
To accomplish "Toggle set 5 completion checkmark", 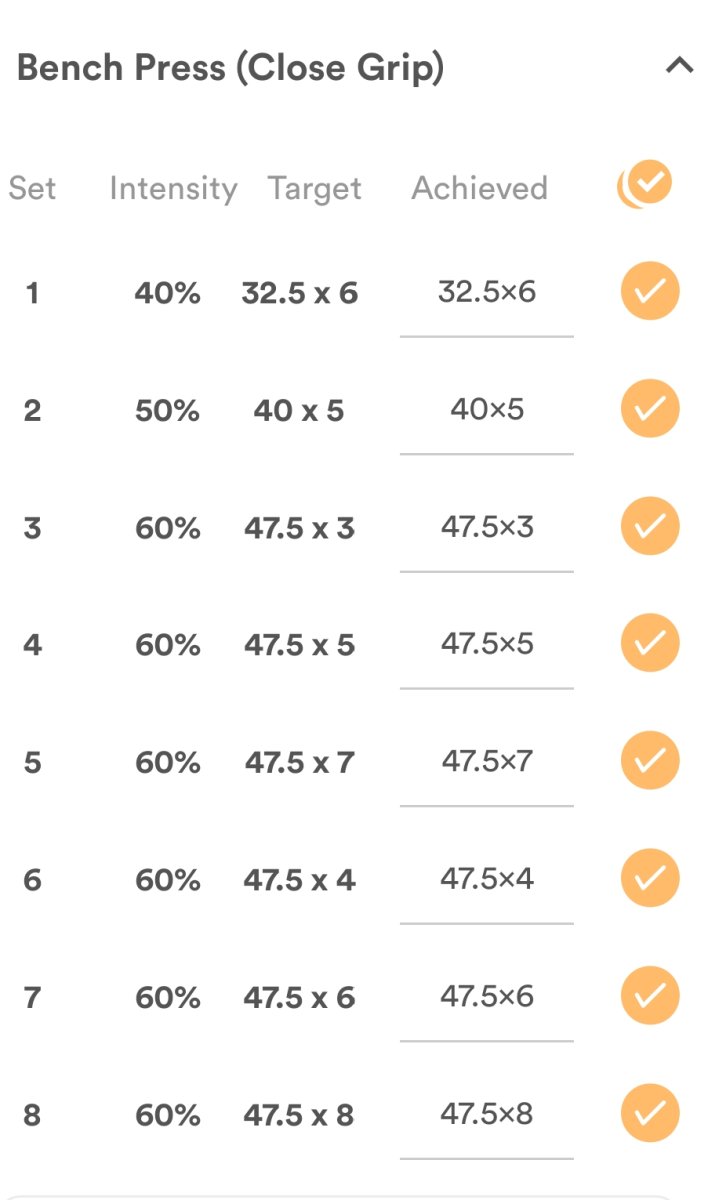I will pos(650,761).
